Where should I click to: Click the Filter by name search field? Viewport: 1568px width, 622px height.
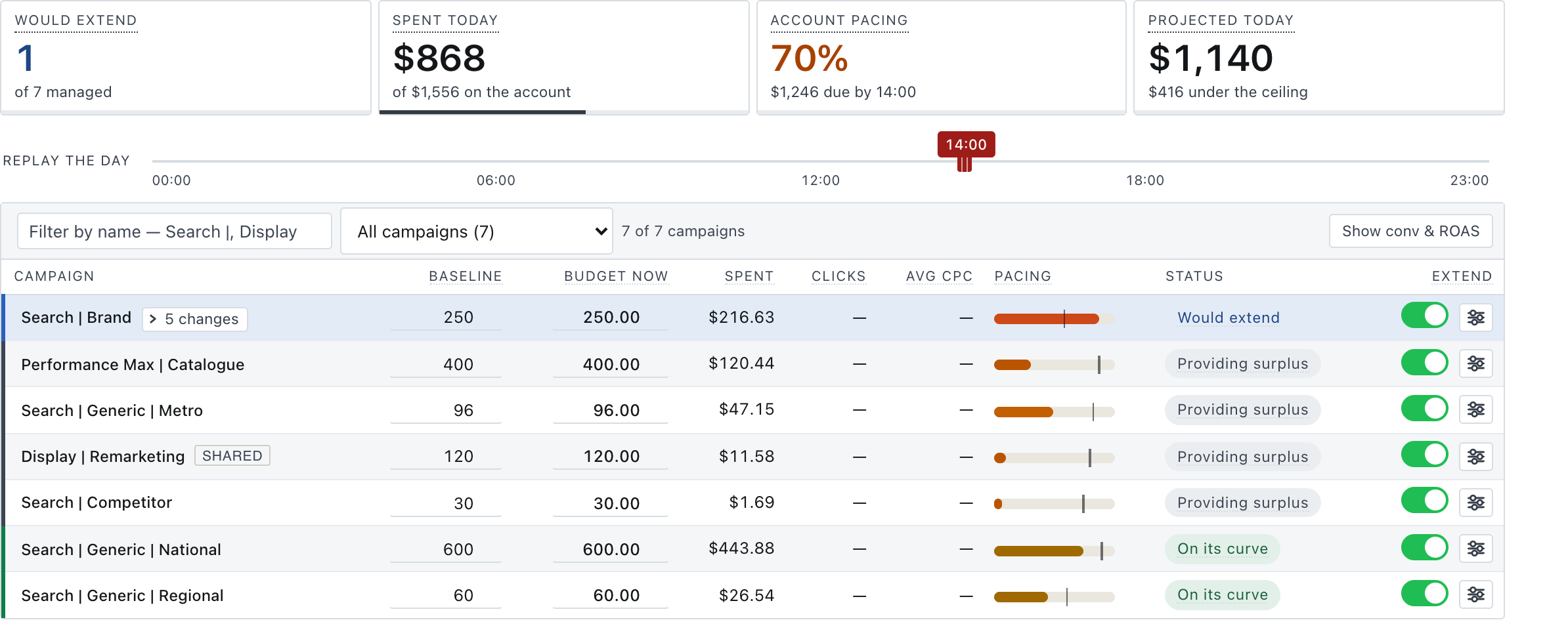pos(174,231)
